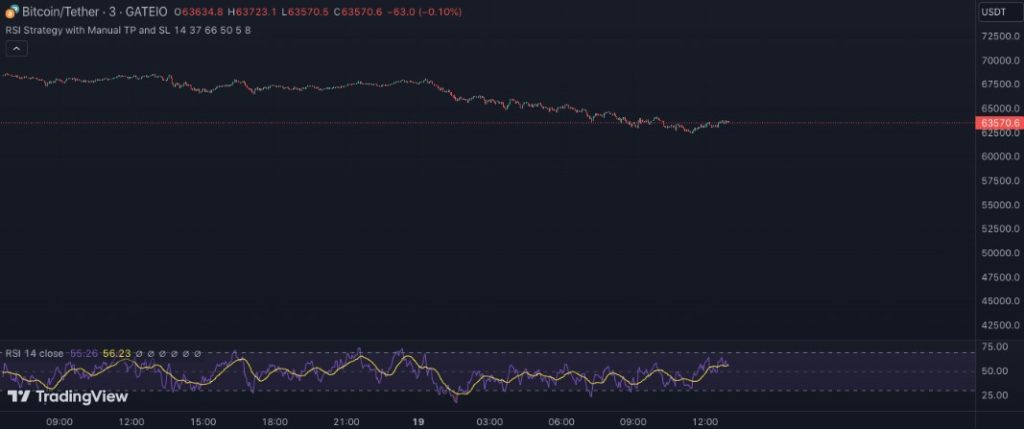
Task: Click the 50000.0 price axis label
Action: tap(1000, 253)
